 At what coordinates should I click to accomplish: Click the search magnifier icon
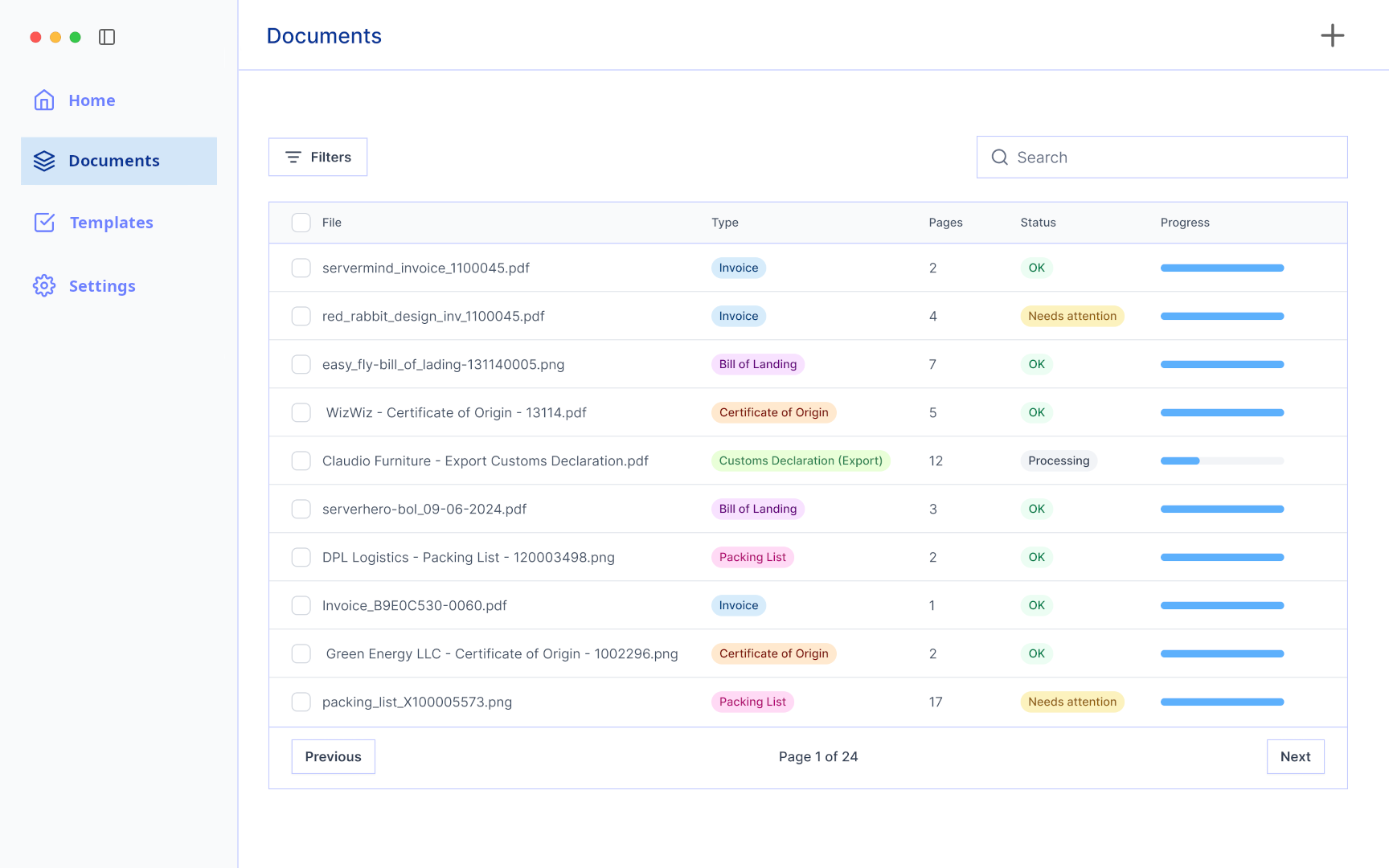coord(999,158)
